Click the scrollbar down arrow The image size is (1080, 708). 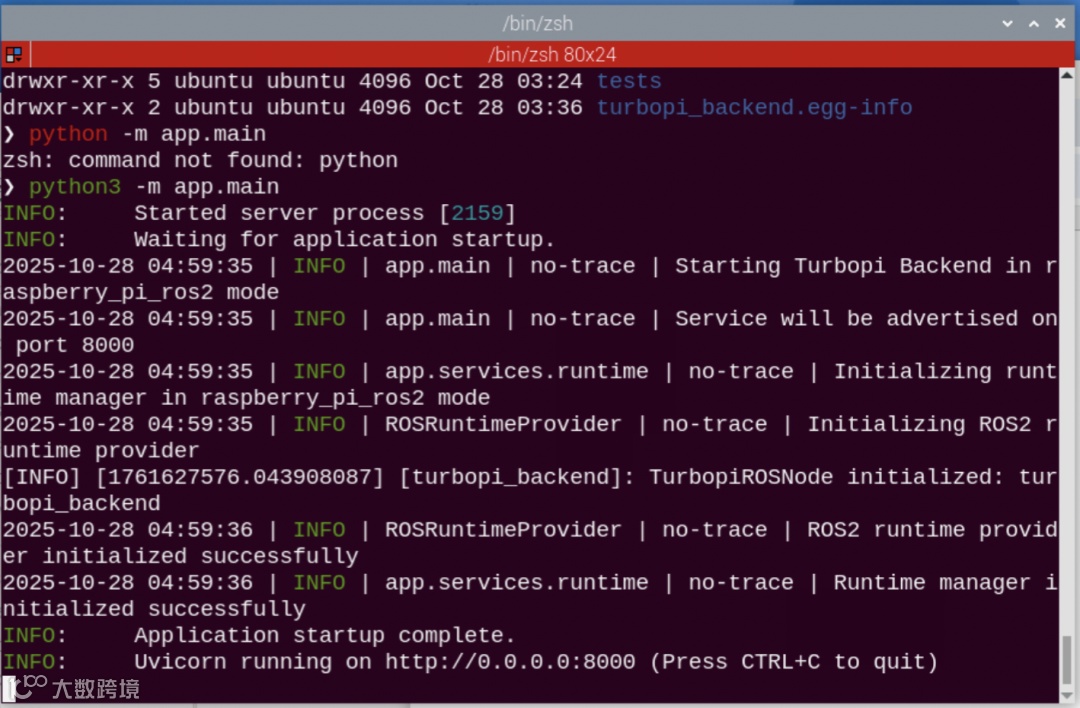tap(1067, 696)
